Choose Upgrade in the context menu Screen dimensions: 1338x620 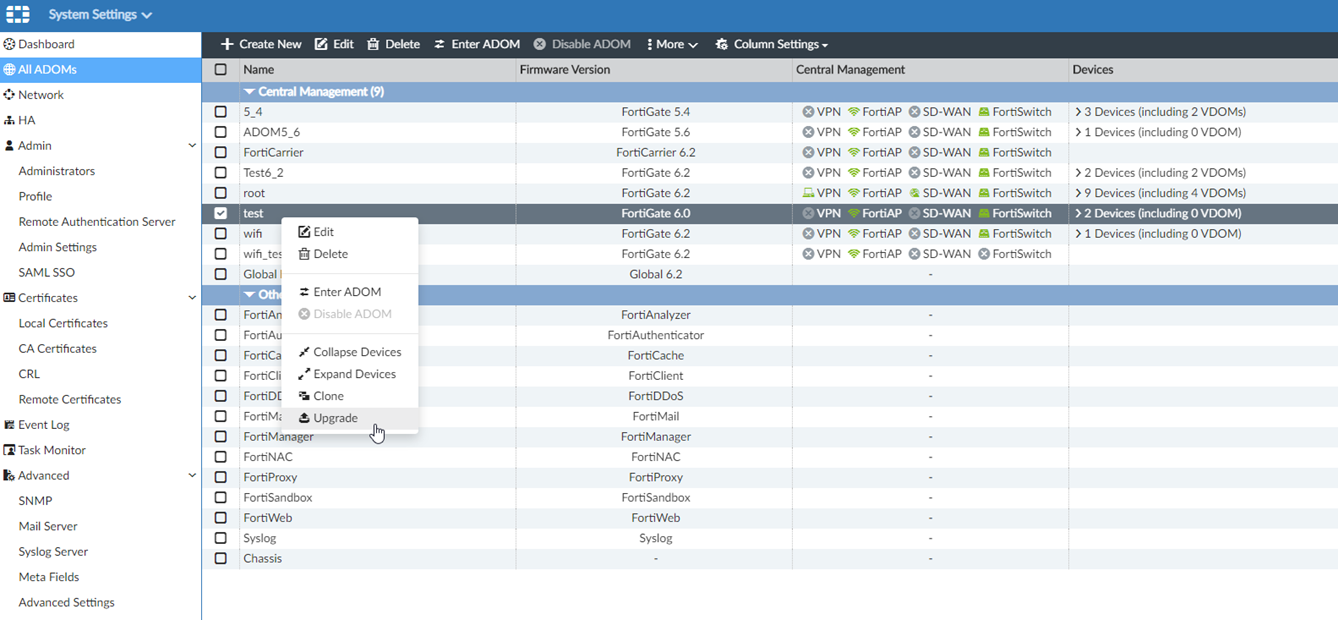(350, 418)
